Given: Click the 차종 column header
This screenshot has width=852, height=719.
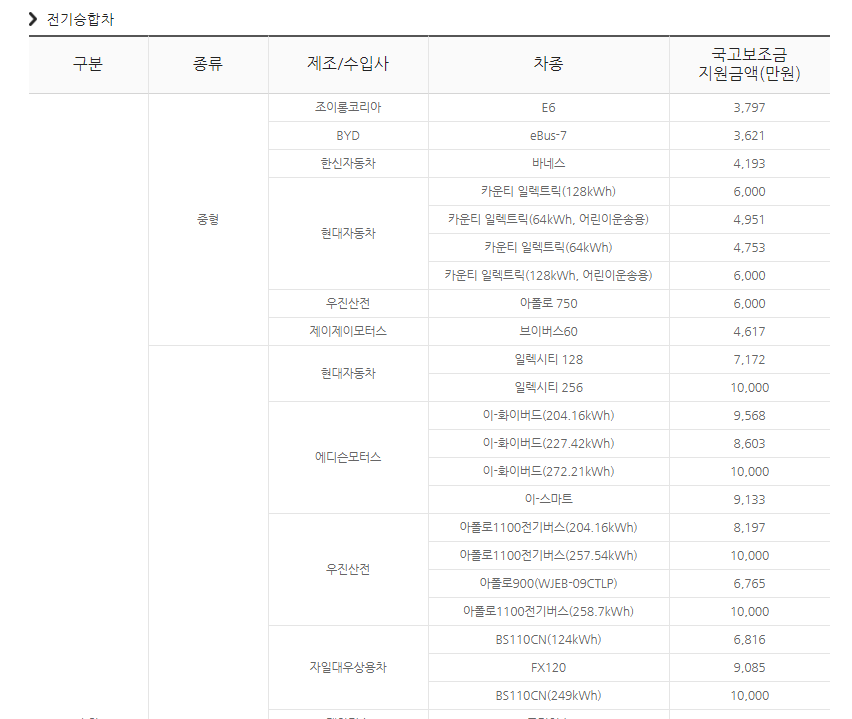Looking at the screenshot, I should (x=548, y=64).
